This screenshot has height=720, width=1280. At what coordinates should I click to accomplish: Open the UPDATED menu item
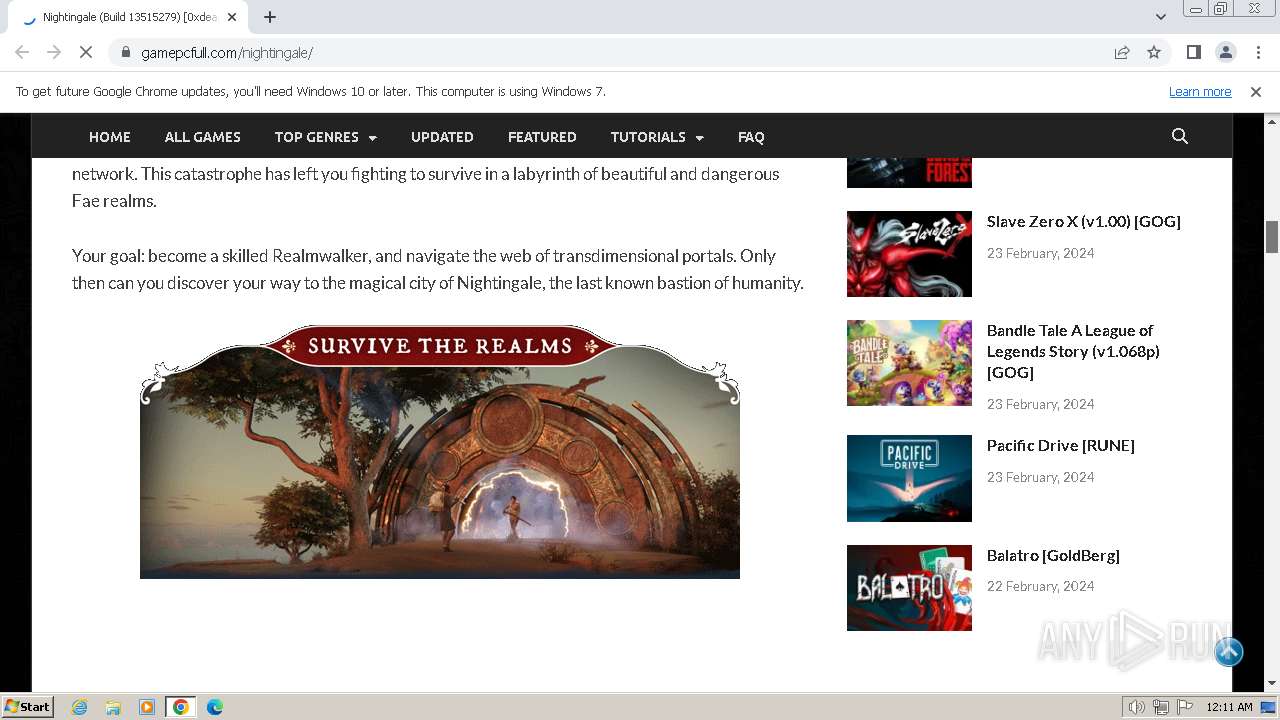click(442, 137)
